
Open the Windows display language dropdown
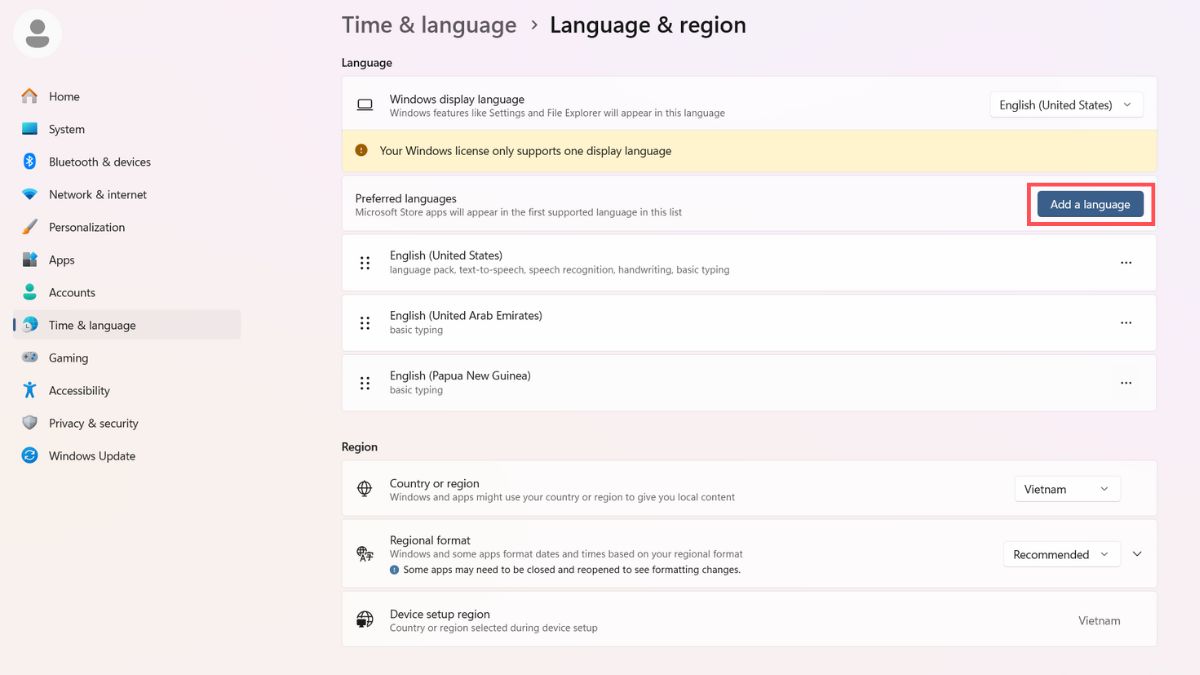1066,105
